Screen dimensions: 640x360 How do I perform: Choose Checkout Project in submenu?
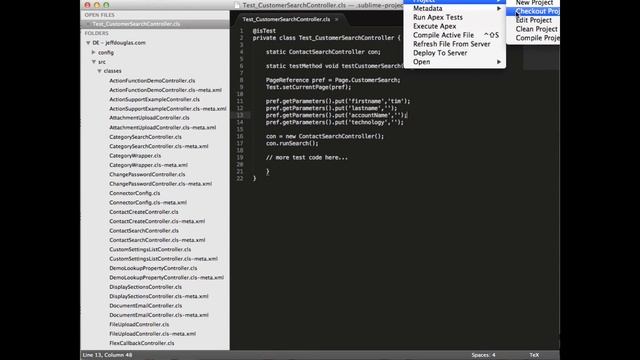click(533, 11)
